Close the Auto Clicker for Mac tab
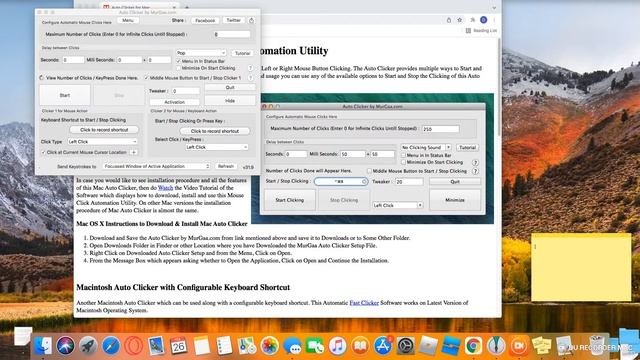640x360 pixels. tap(174, 7)
